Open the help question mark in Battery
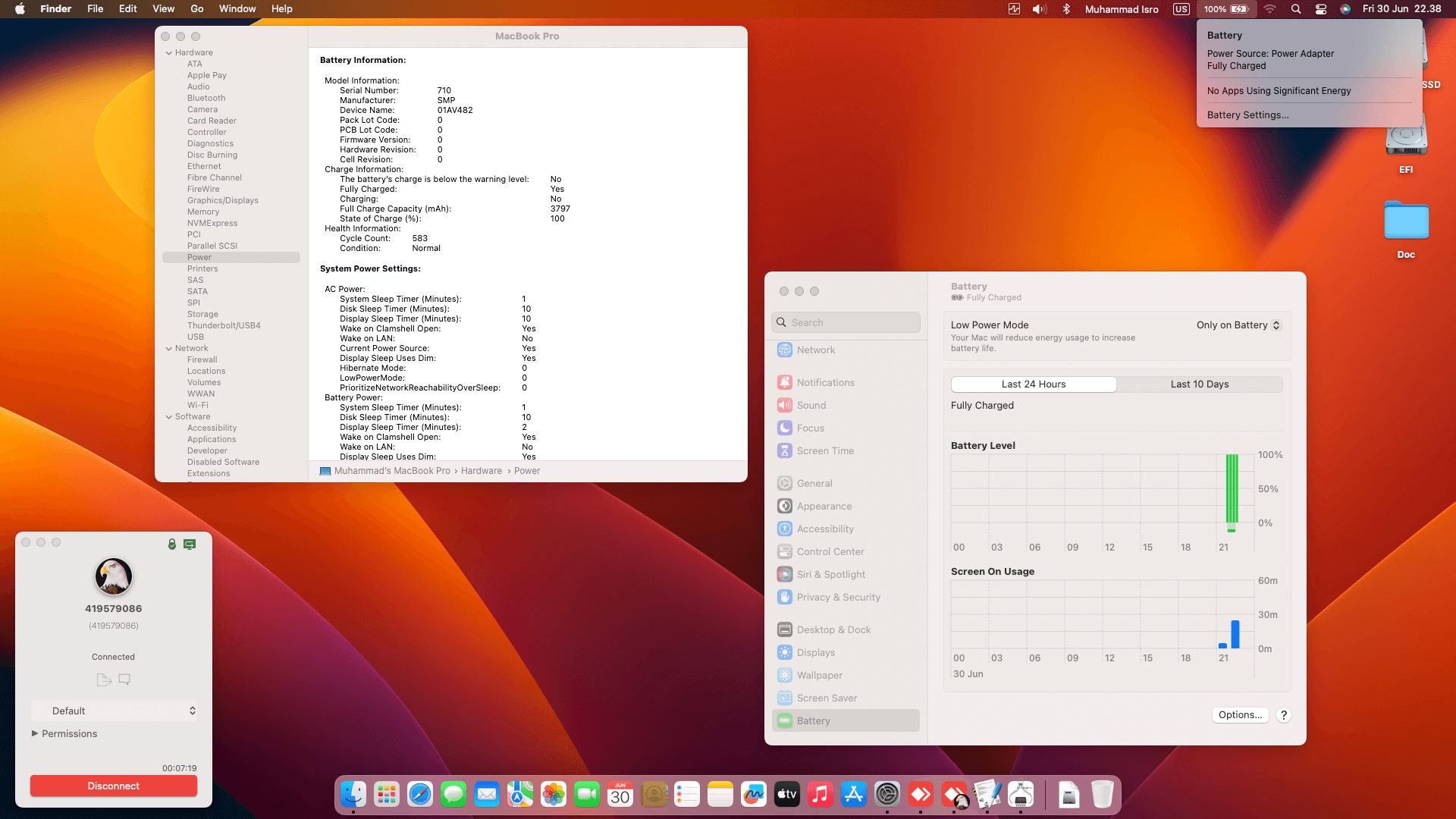This screenshot has height=819, width=1456. pos(1283,715)
